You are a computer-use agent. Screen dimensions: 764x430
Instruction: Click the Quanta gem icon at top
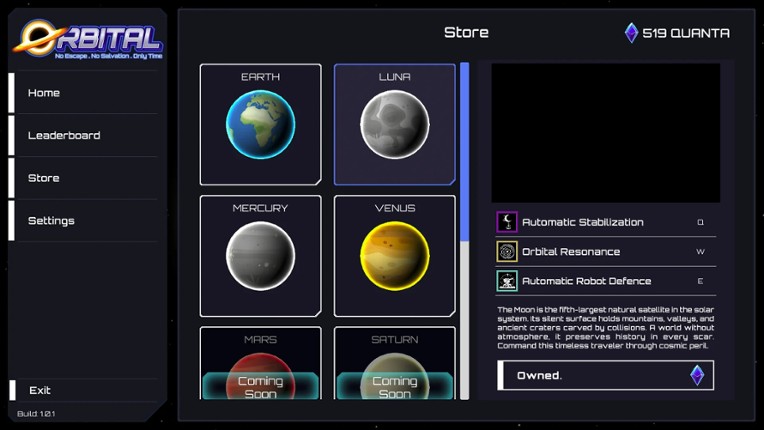631,33
